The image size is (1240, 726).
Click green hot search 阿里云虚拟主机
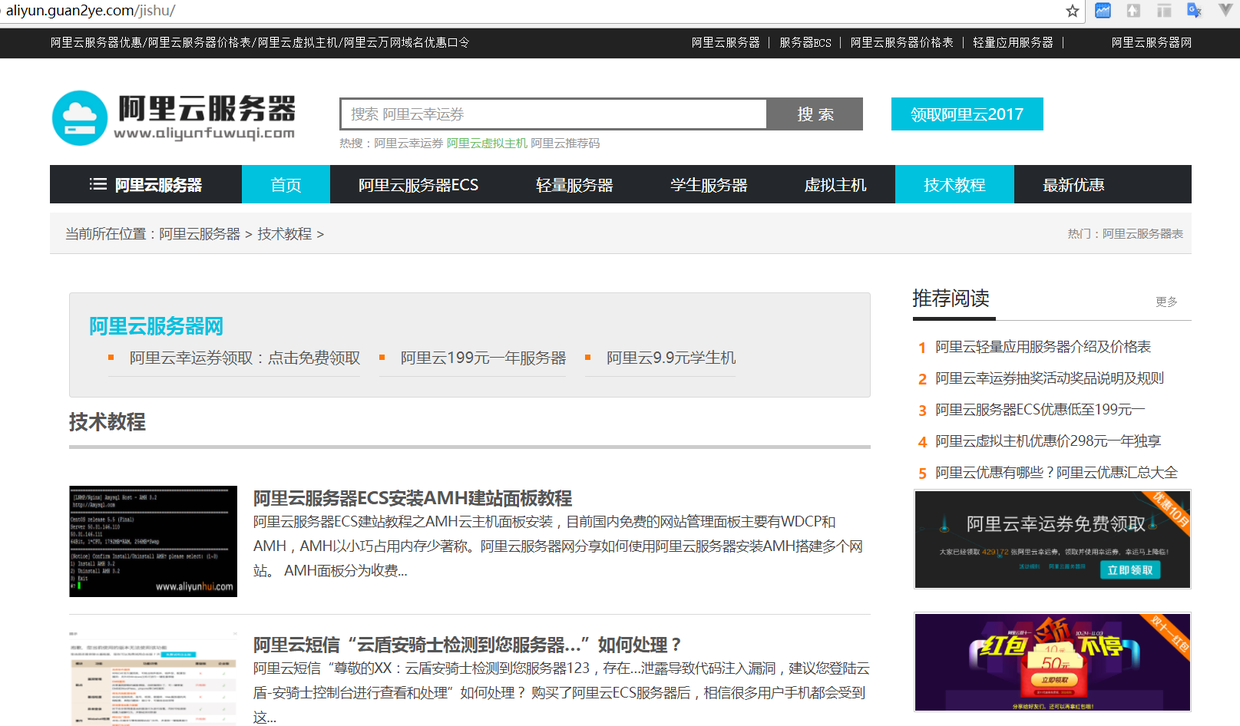click(x=487, y=143)
